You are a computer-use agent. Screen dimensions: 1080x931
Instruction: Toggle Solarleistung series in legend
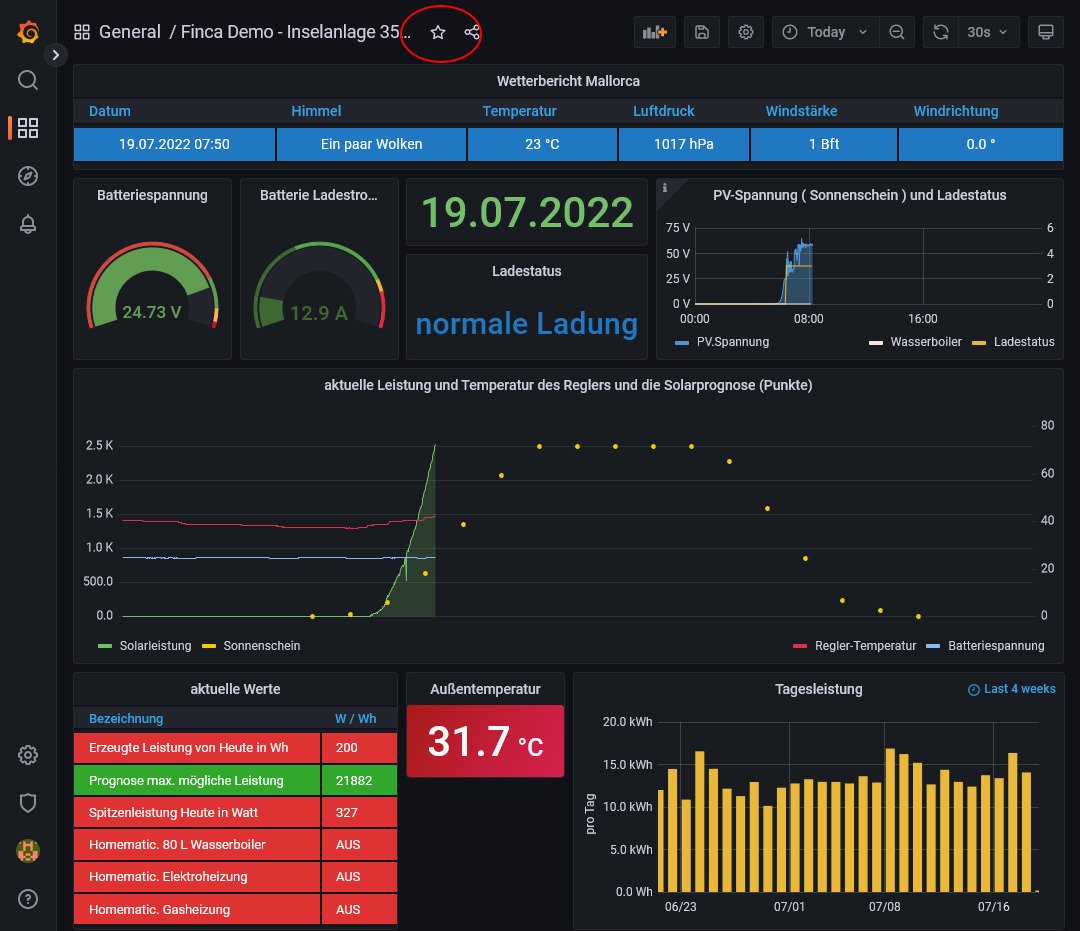pyautogui.click(x=155, y=646)
